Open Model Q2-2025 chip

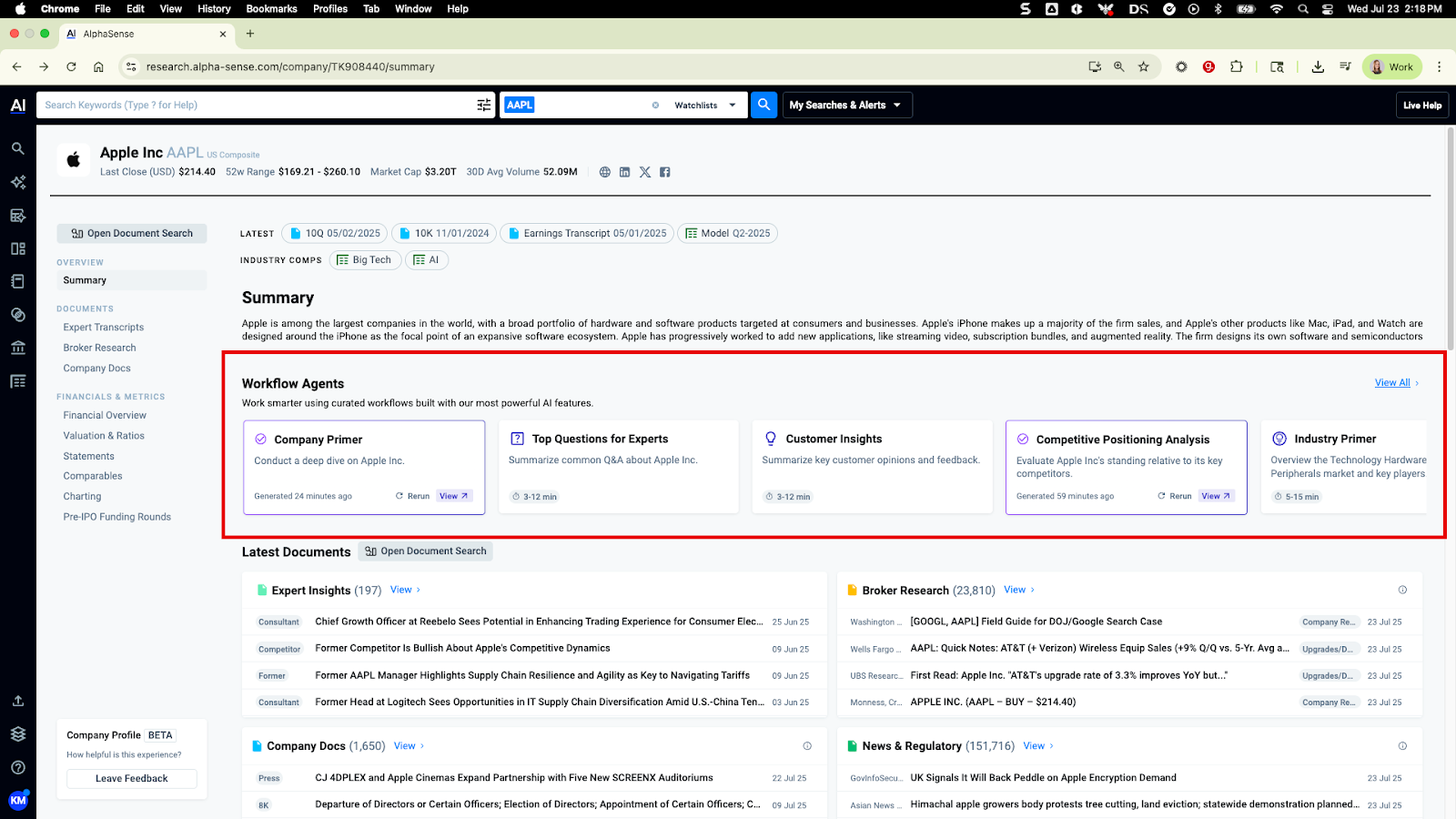[727, 233]
